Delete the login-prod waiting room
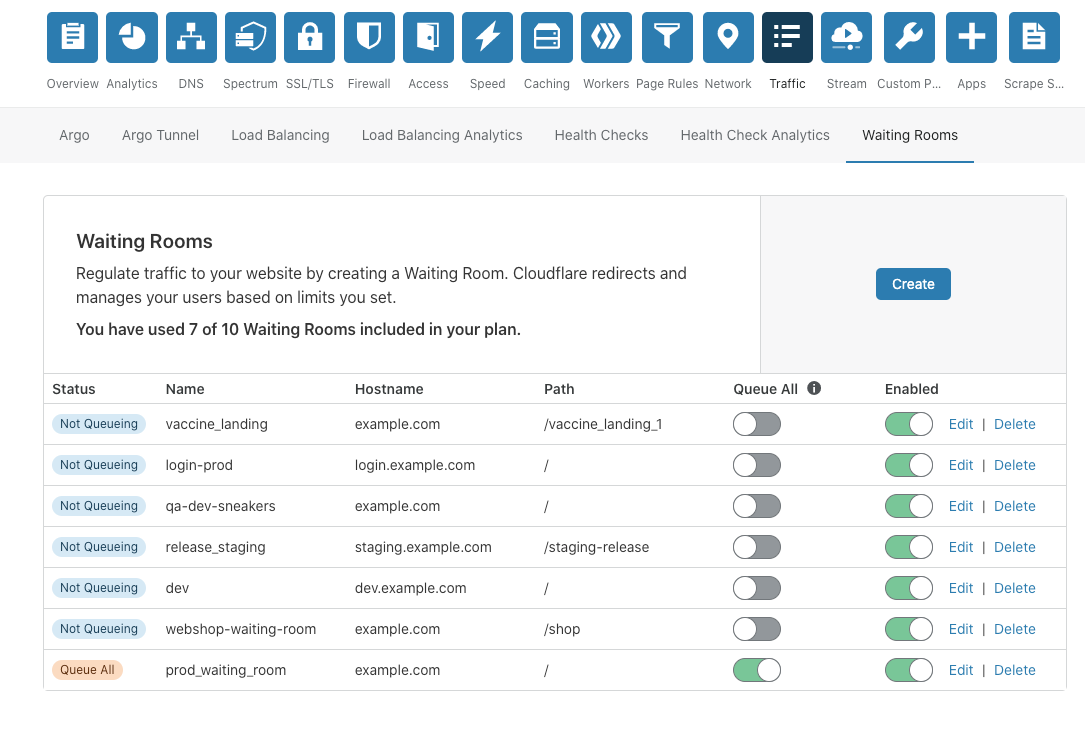Image resolution: width=1085 pixels, height=735 pixels. pyautogui.click(x=1014, y=465)
